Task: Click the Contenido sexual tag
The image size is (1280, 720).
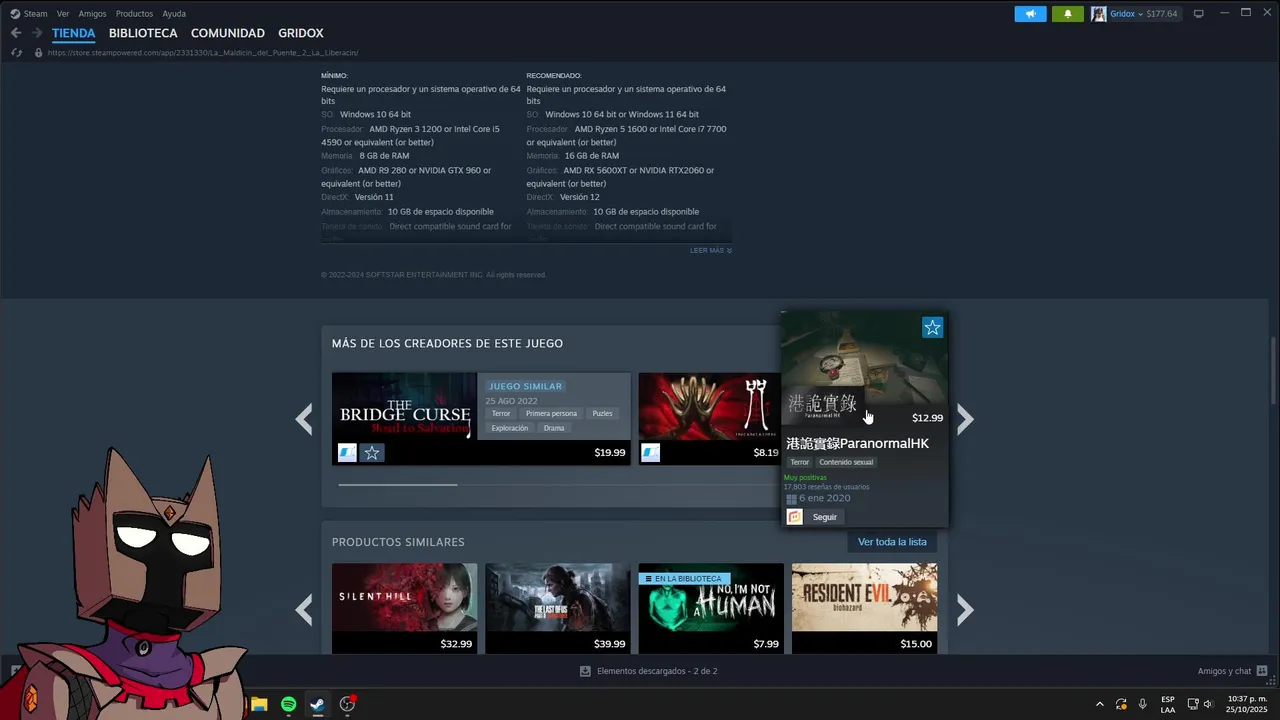Action: coord(847,462)
